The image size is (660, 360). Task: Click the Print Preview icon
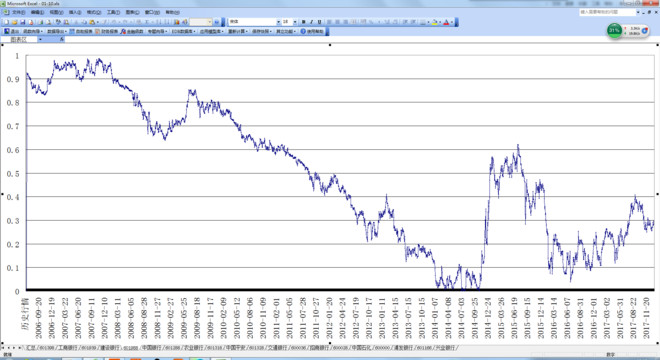[x=48, y=22]
